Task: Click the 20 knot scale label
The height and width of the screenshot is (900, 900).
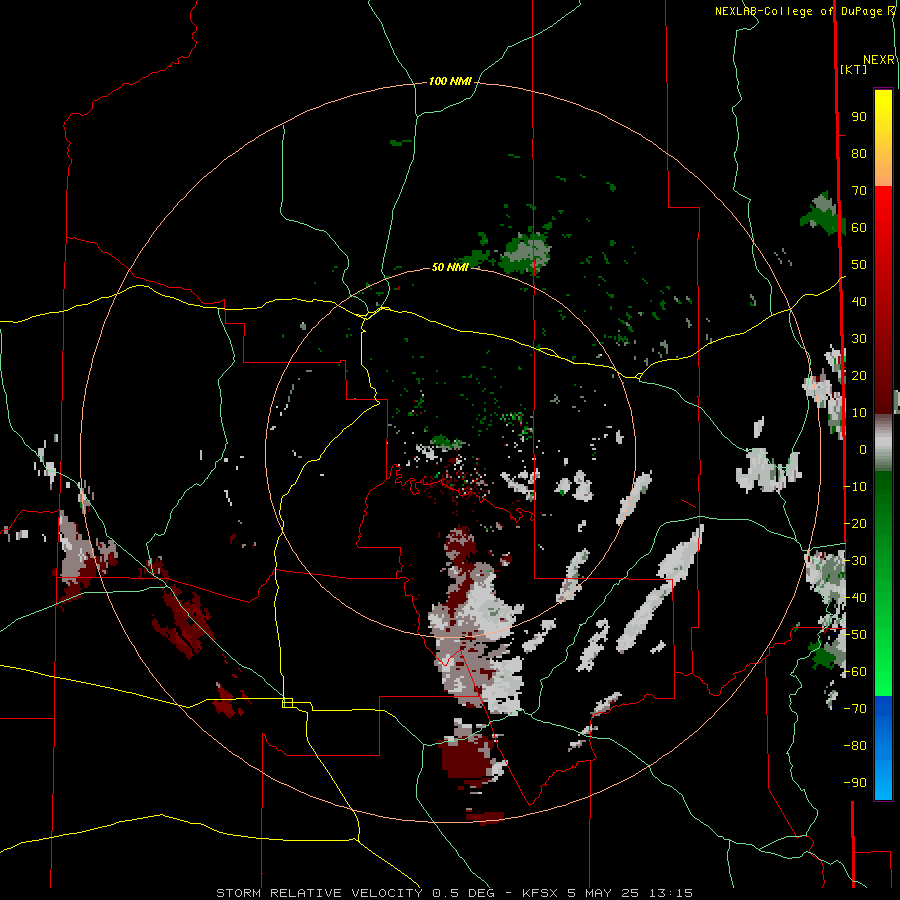Action: point(859,376)
